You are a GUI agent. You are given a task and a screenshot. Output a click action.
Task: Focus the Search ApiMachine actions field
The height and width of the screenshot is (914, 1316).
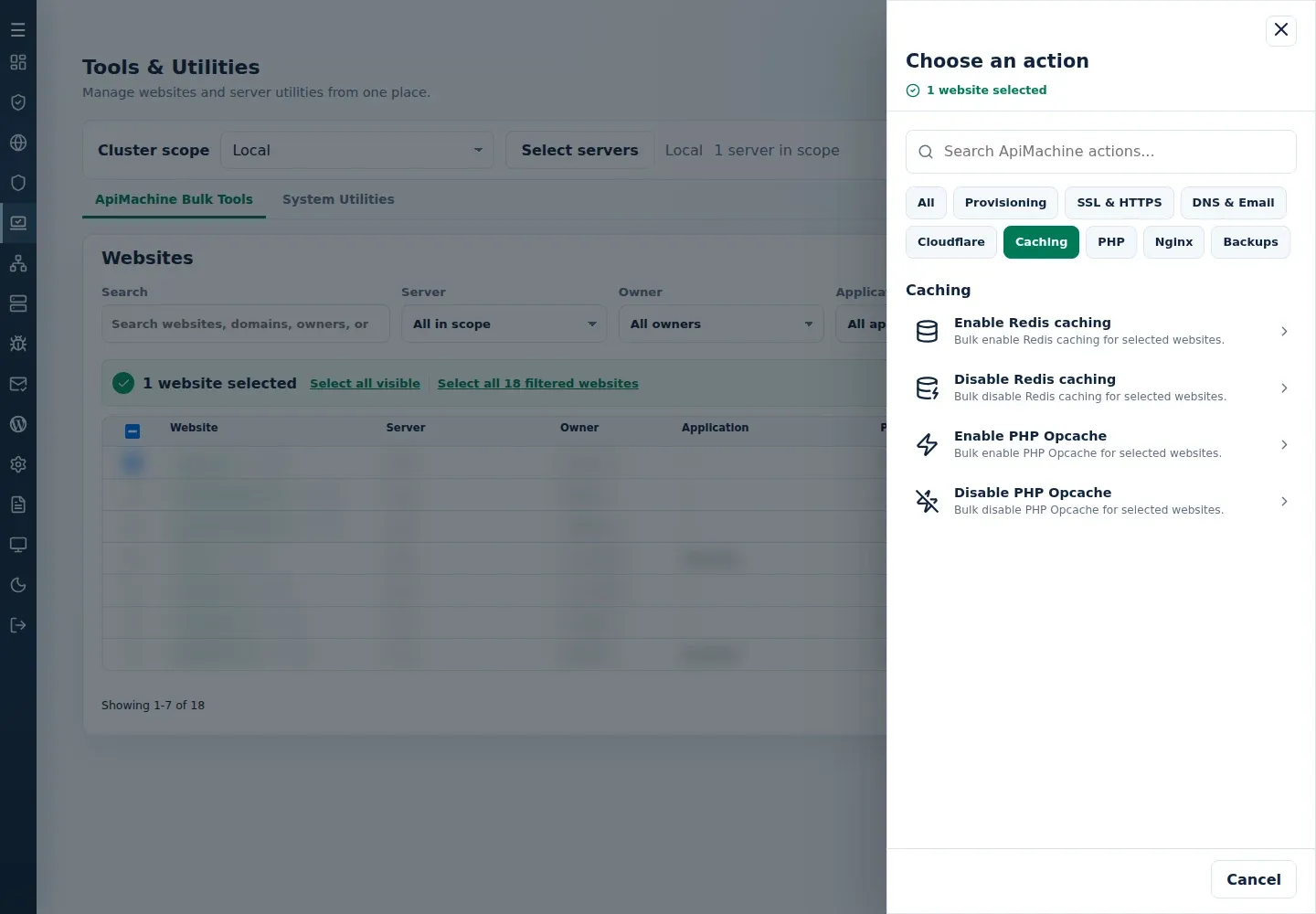click(1101, 152)
